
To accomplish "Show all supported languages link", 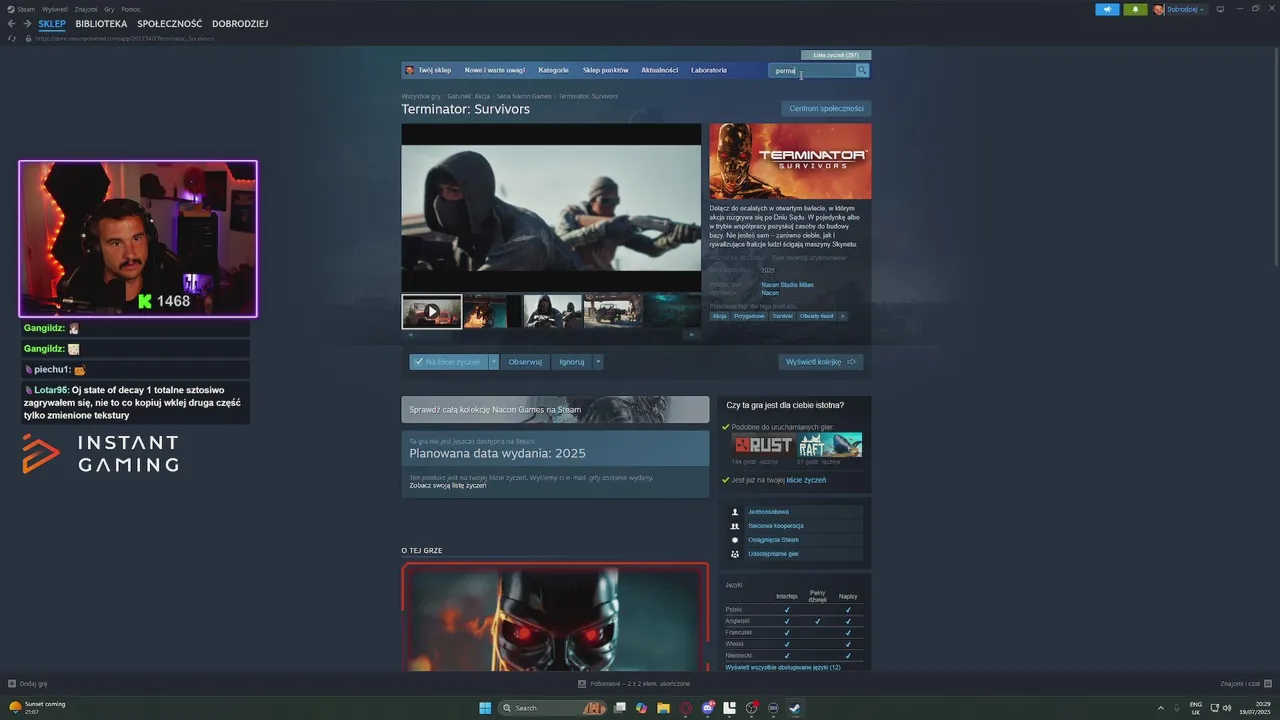I will click(x=783, y=667).
